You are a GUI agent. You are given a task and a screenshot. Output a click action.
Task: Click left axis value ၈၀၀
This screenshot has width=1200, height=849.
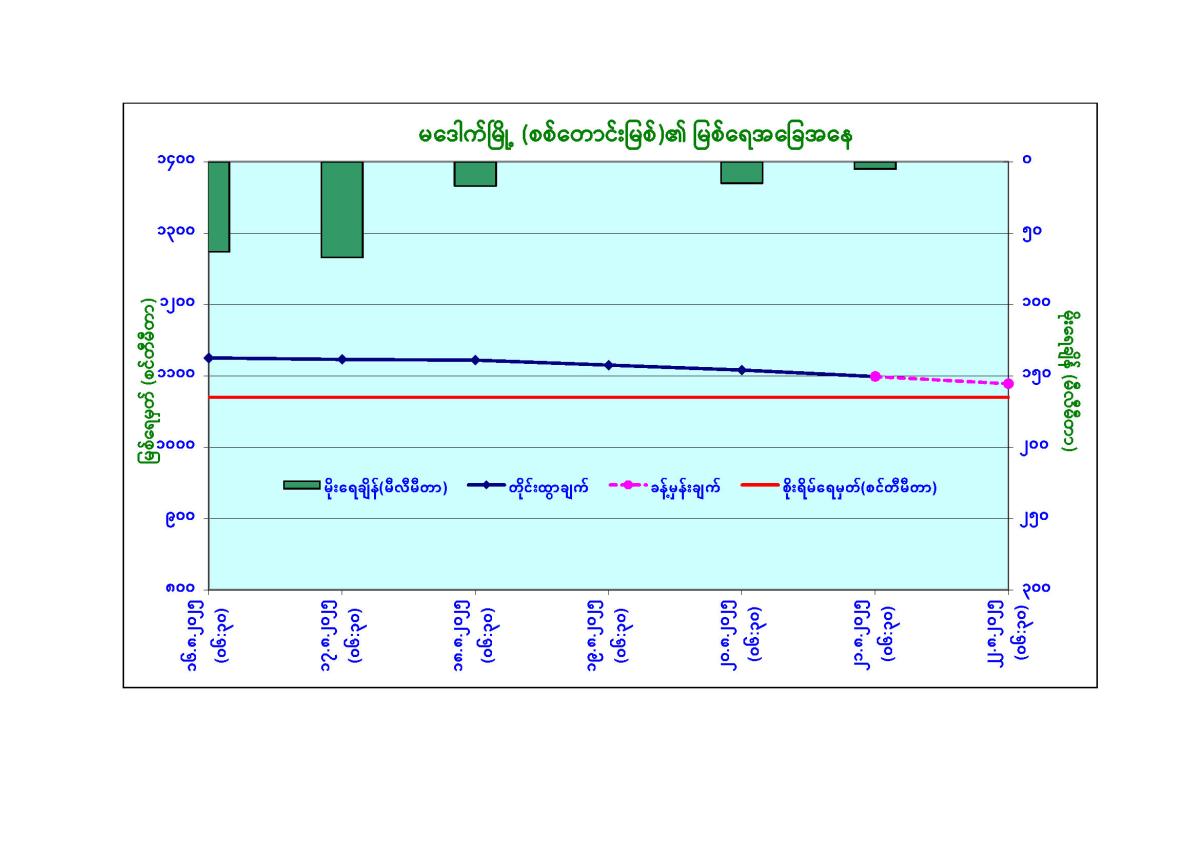click(180, 589)
